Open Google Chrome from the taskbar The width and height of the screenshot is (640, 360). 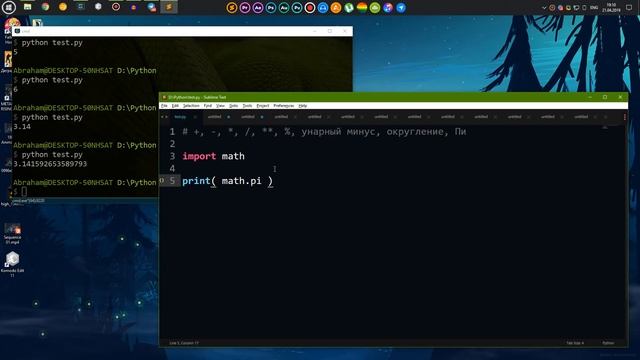(45, 7)
